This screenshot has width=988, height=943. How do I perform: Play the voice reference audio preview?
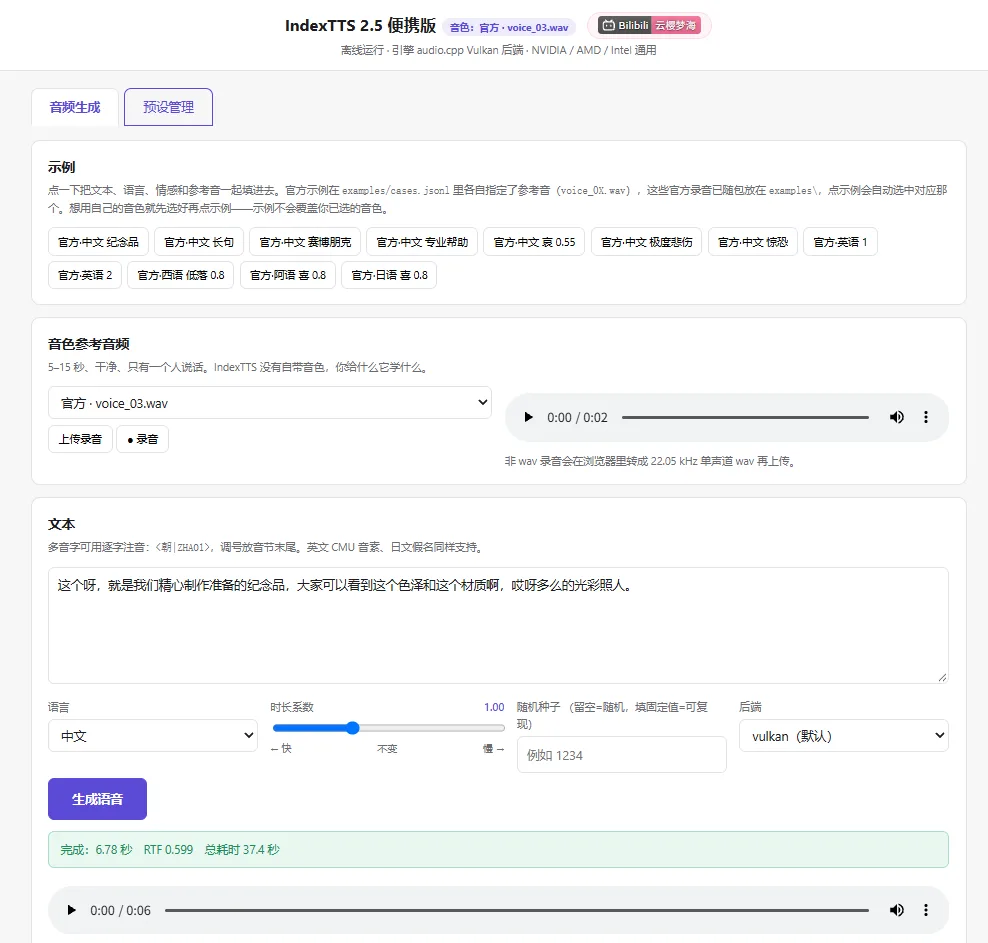529,417
